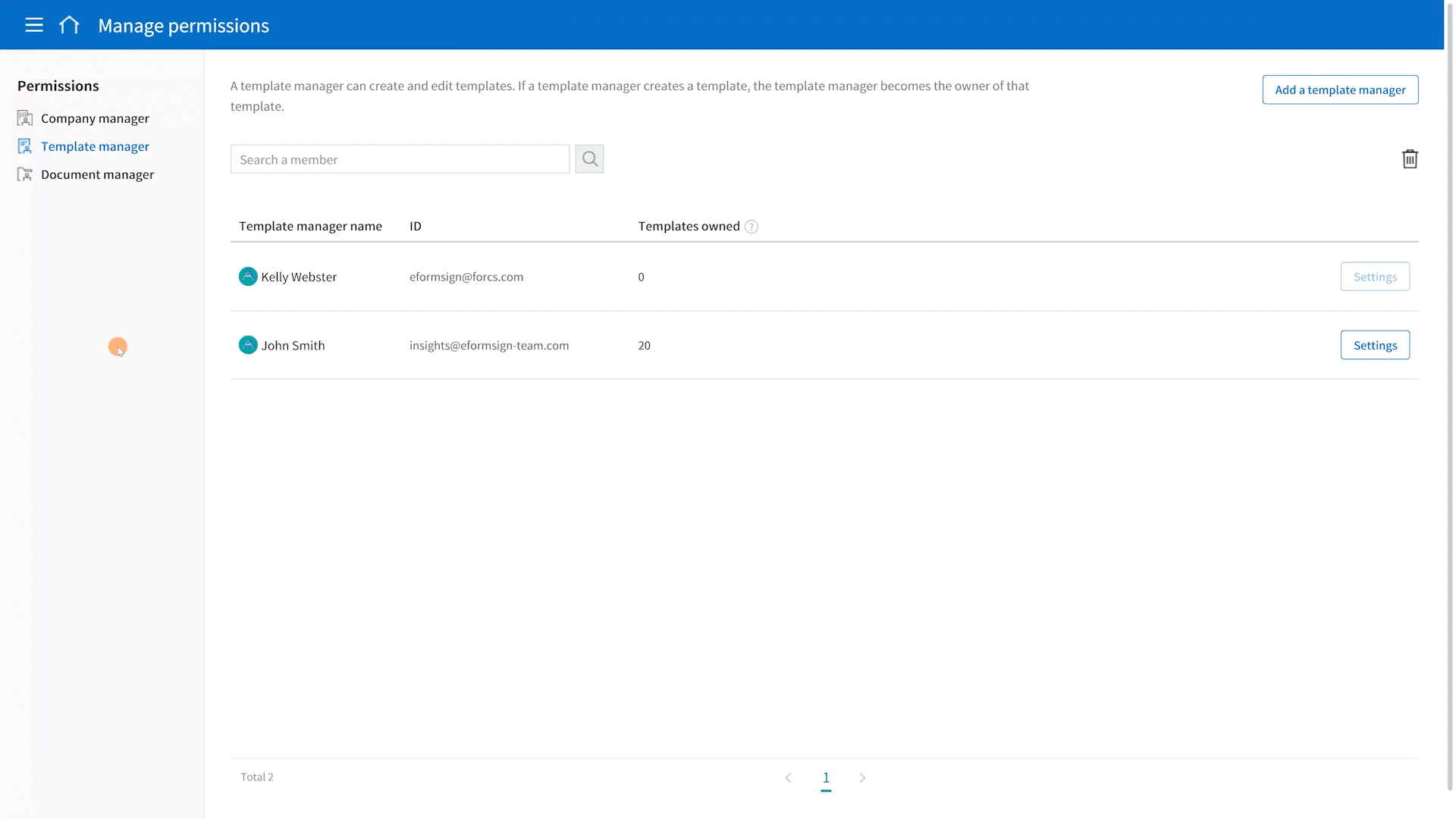Click the Document manager sidebar icon
Screen dimensions: 1456x819
pos(25,174)
